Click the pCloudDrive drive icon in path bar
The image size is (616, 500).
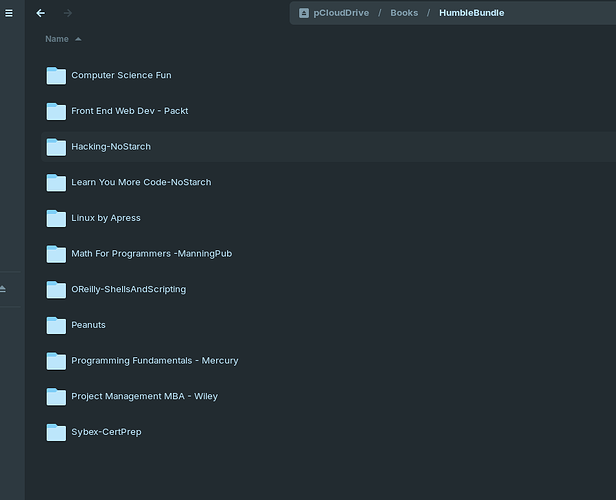[x=304, y=13]
